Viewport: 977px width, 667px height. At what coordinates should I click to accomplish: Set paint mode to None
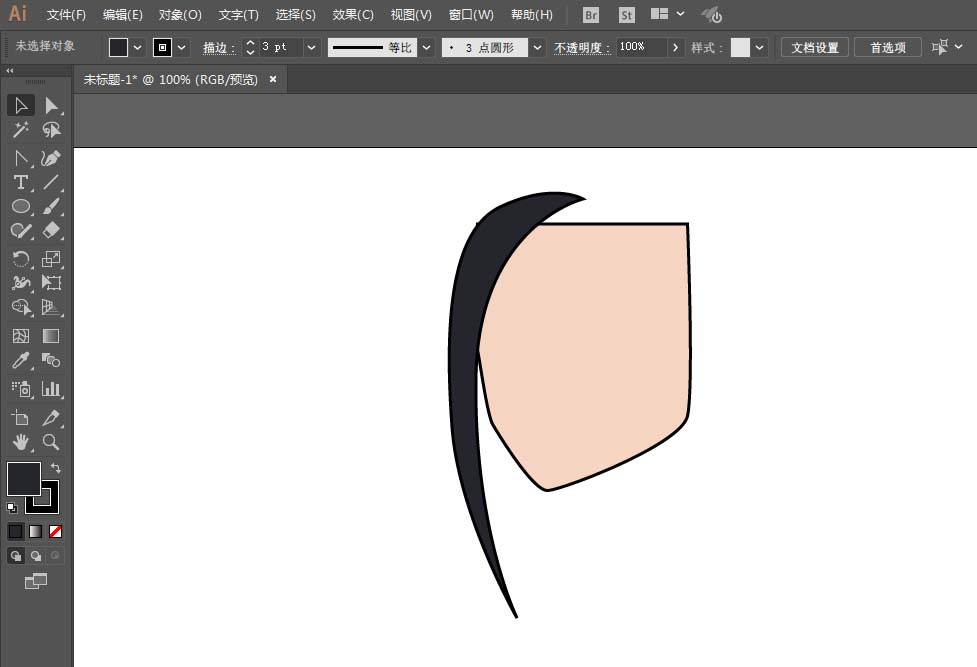coord(56,531)
